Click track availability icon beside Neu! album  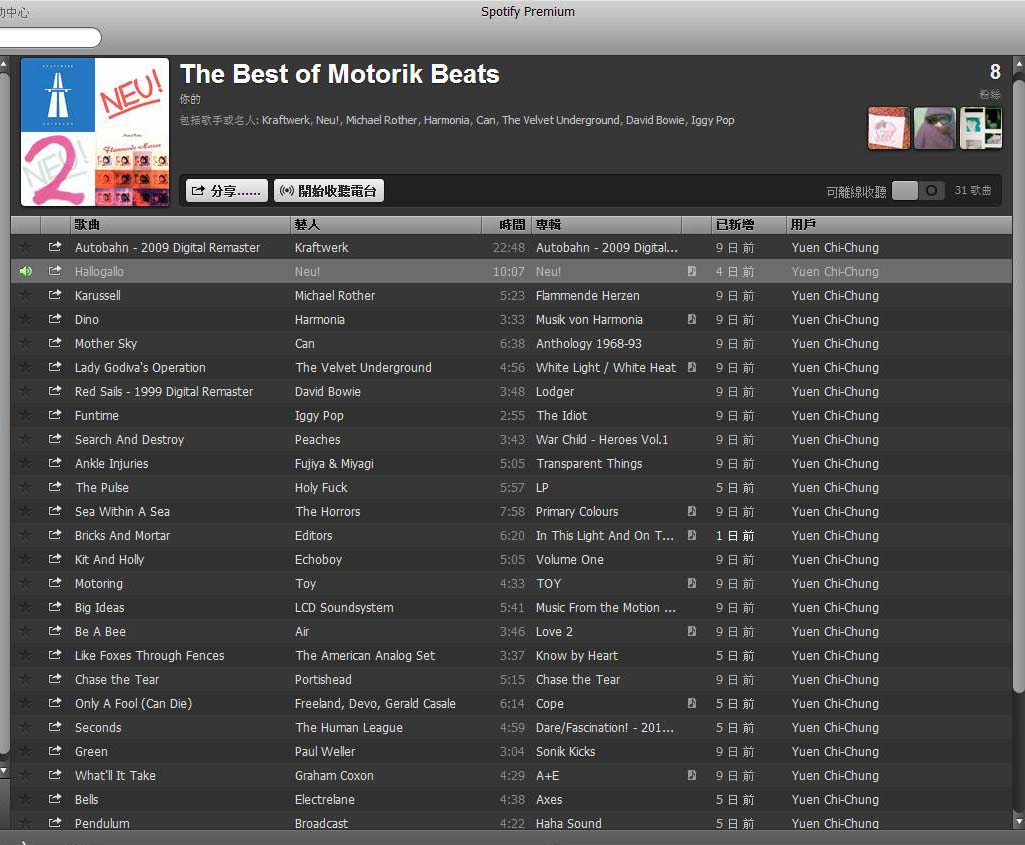click(x=690, y=271)
